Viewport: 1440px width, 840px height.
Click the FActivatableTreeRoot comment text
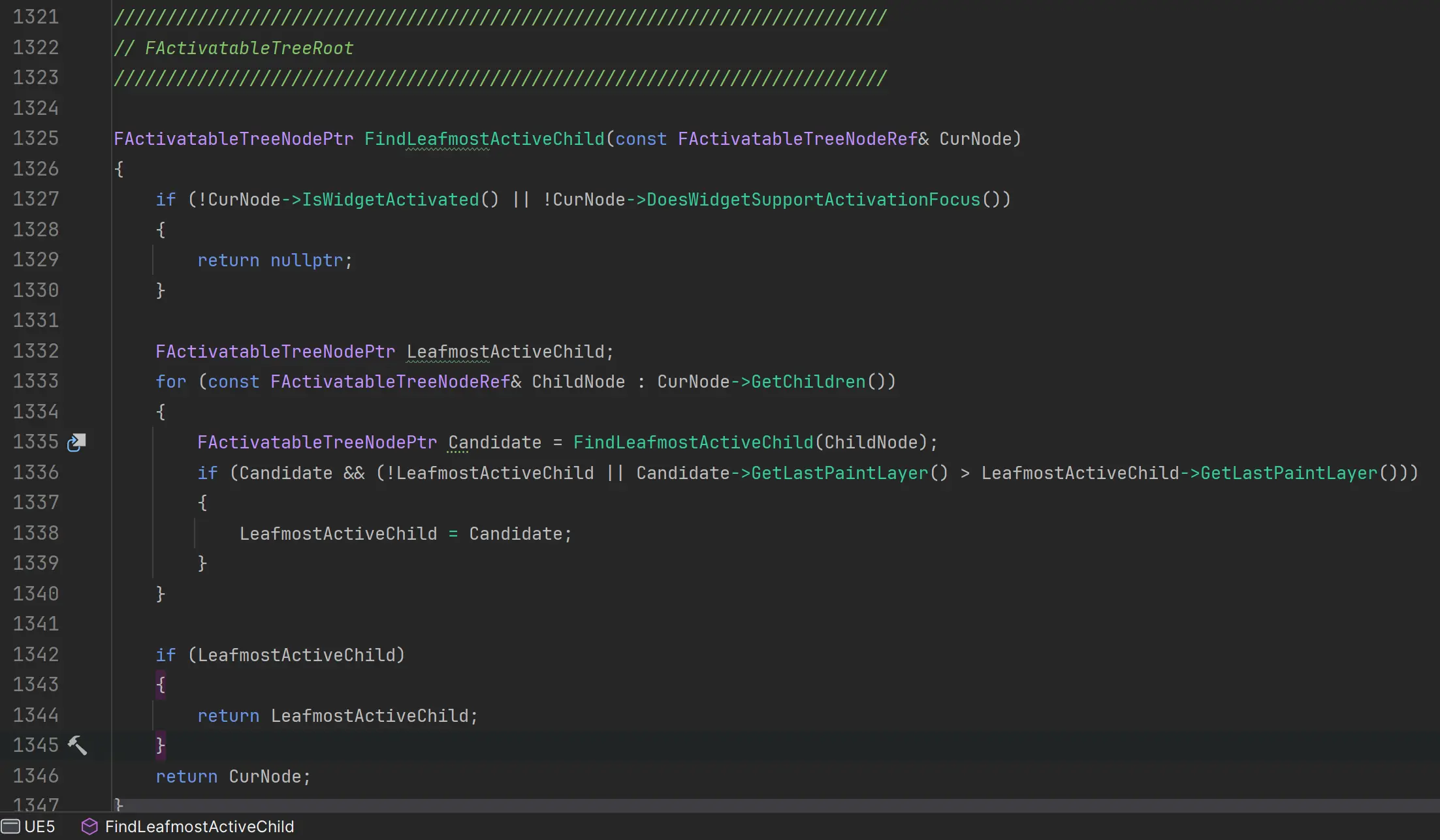coord(248,48)
